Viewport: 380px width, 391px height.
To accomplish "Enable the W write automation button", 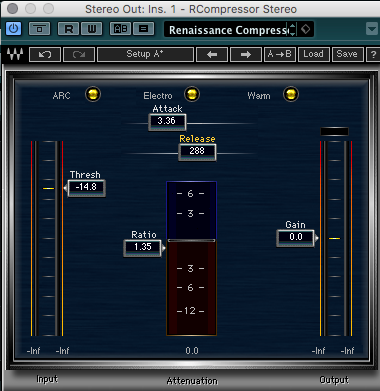I will click(x=92, y=29).
